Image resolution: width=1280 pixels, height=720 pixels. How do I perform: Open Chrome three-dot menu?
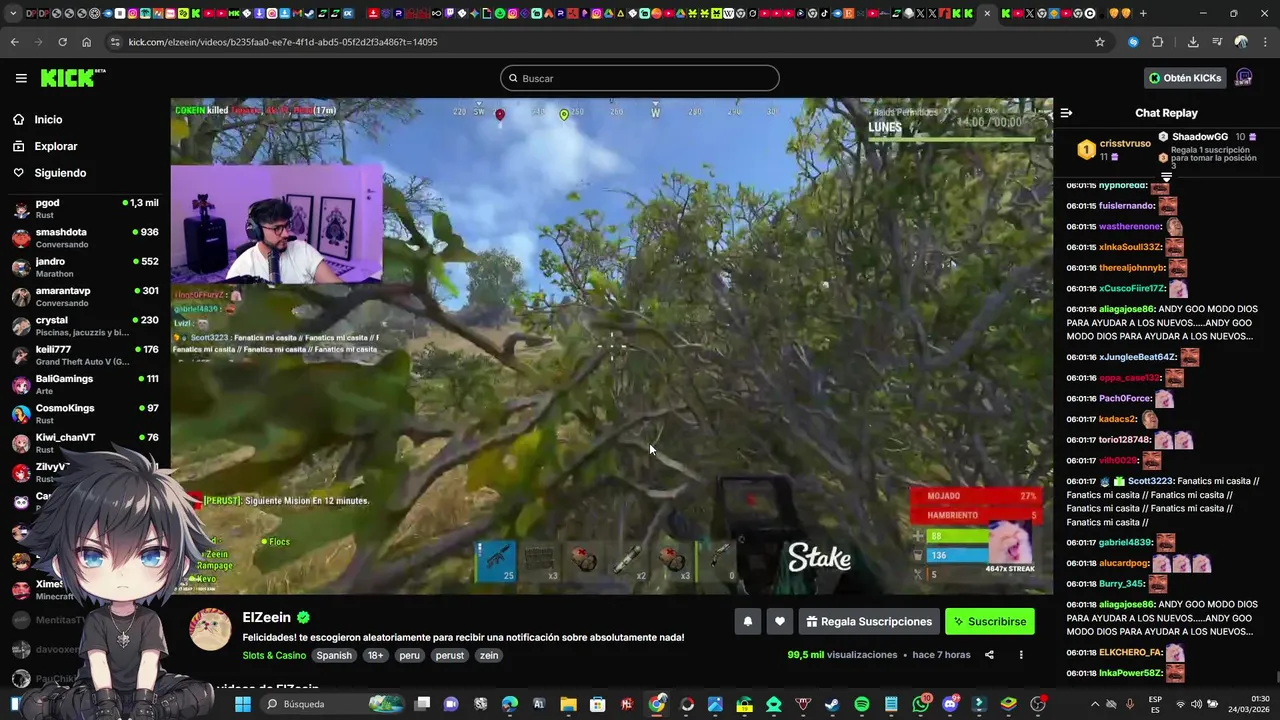click(1264, 42)
